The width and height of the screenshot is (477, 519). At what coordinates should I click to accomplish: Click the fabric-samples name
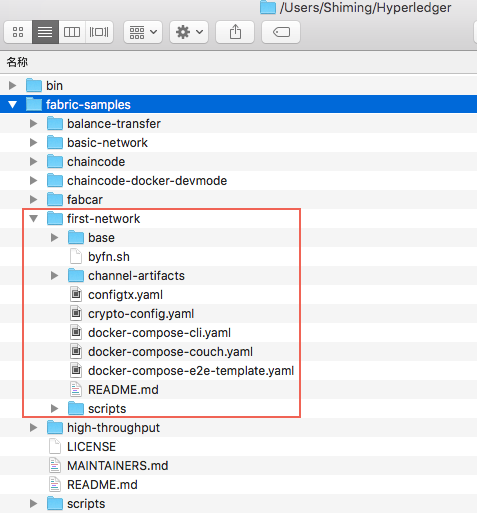[88, 105]
